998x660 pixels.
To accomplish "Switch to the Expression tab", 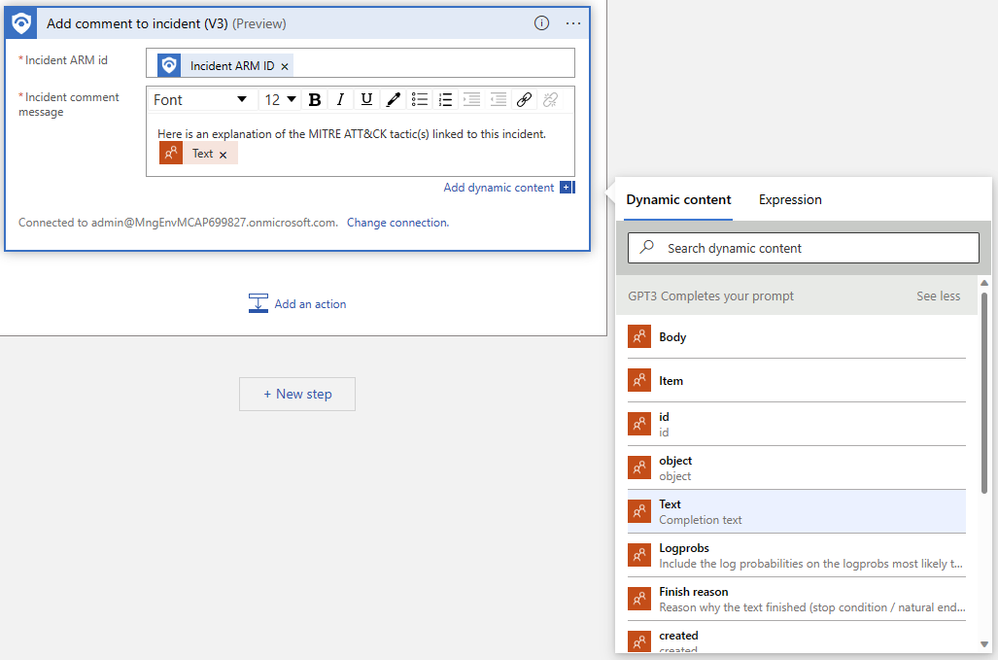I will pos(790,200).
